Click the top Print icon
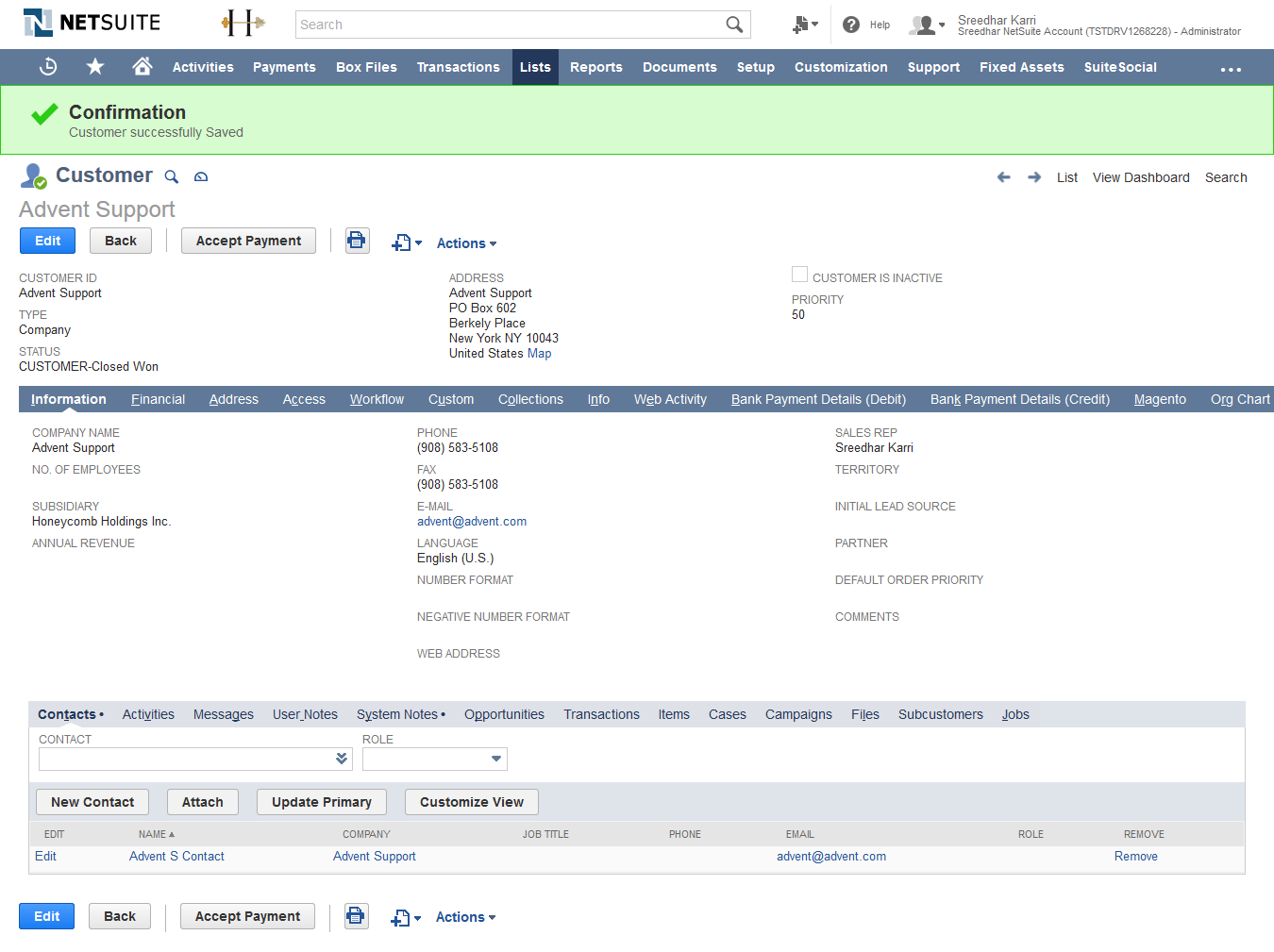This screenshot has width=1274, height=952. pyautogui.click(x=357, y=241)
